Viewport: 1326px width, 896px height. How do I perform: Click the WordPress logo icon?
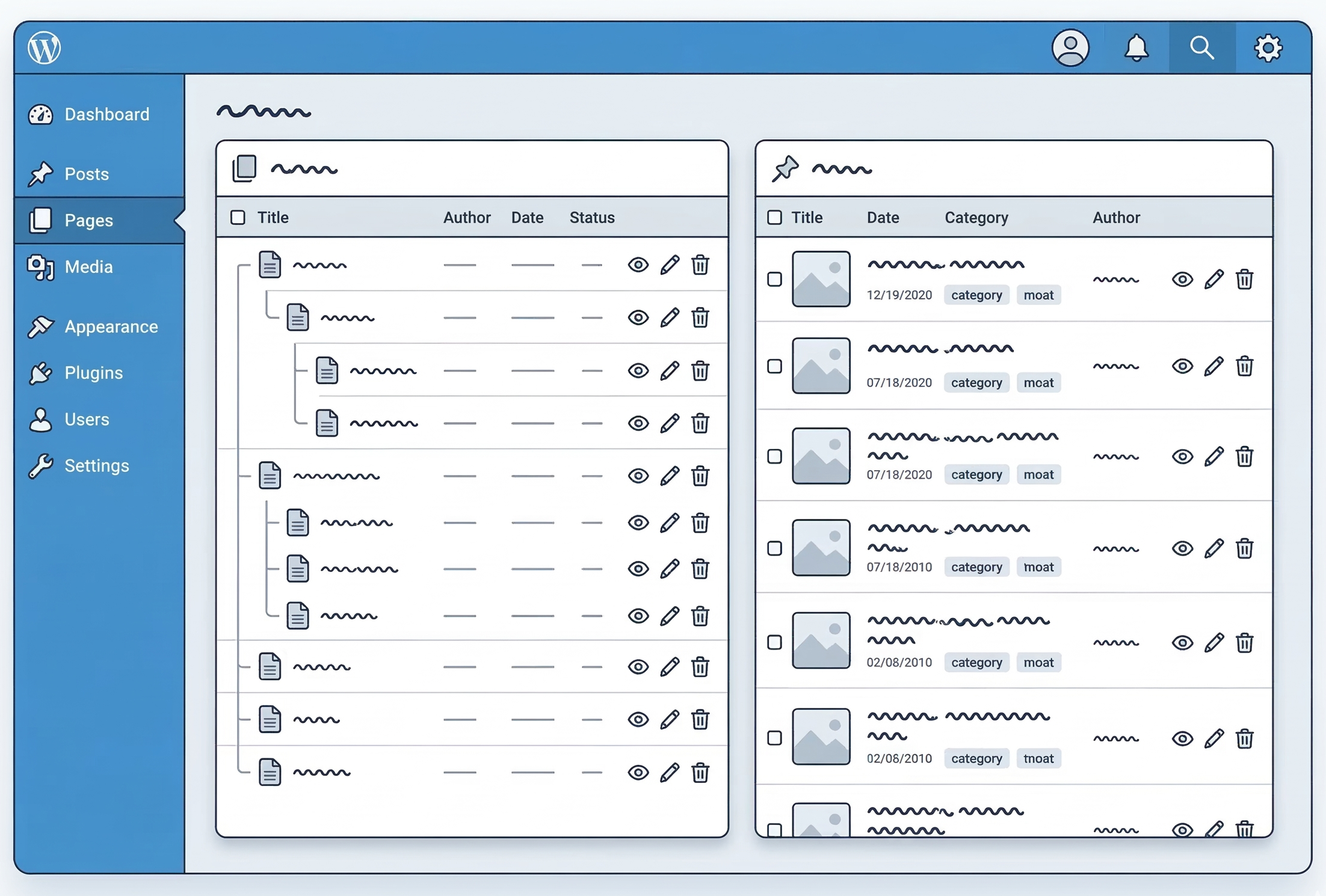44,48
